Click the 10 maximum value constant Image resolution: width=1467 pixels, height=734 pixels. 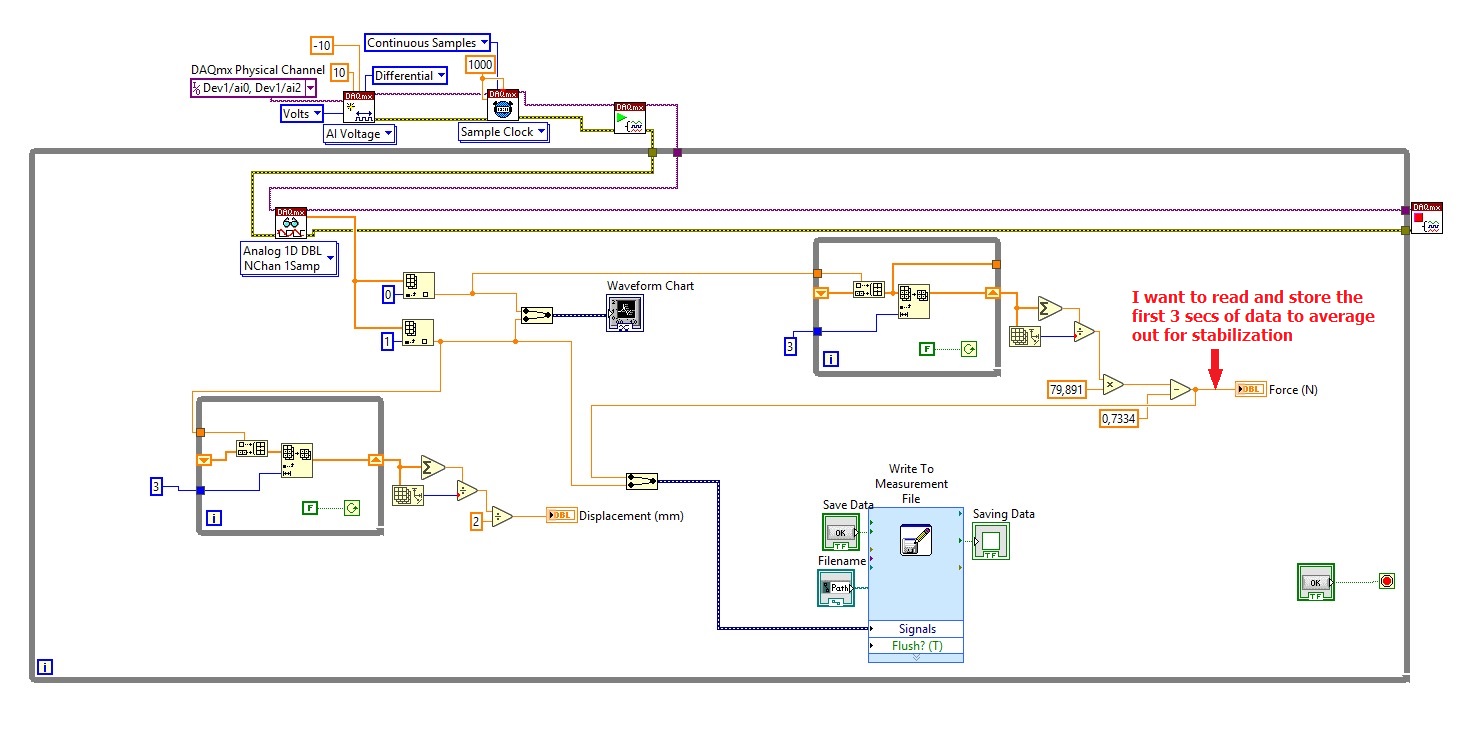click(x=339, y=73)
